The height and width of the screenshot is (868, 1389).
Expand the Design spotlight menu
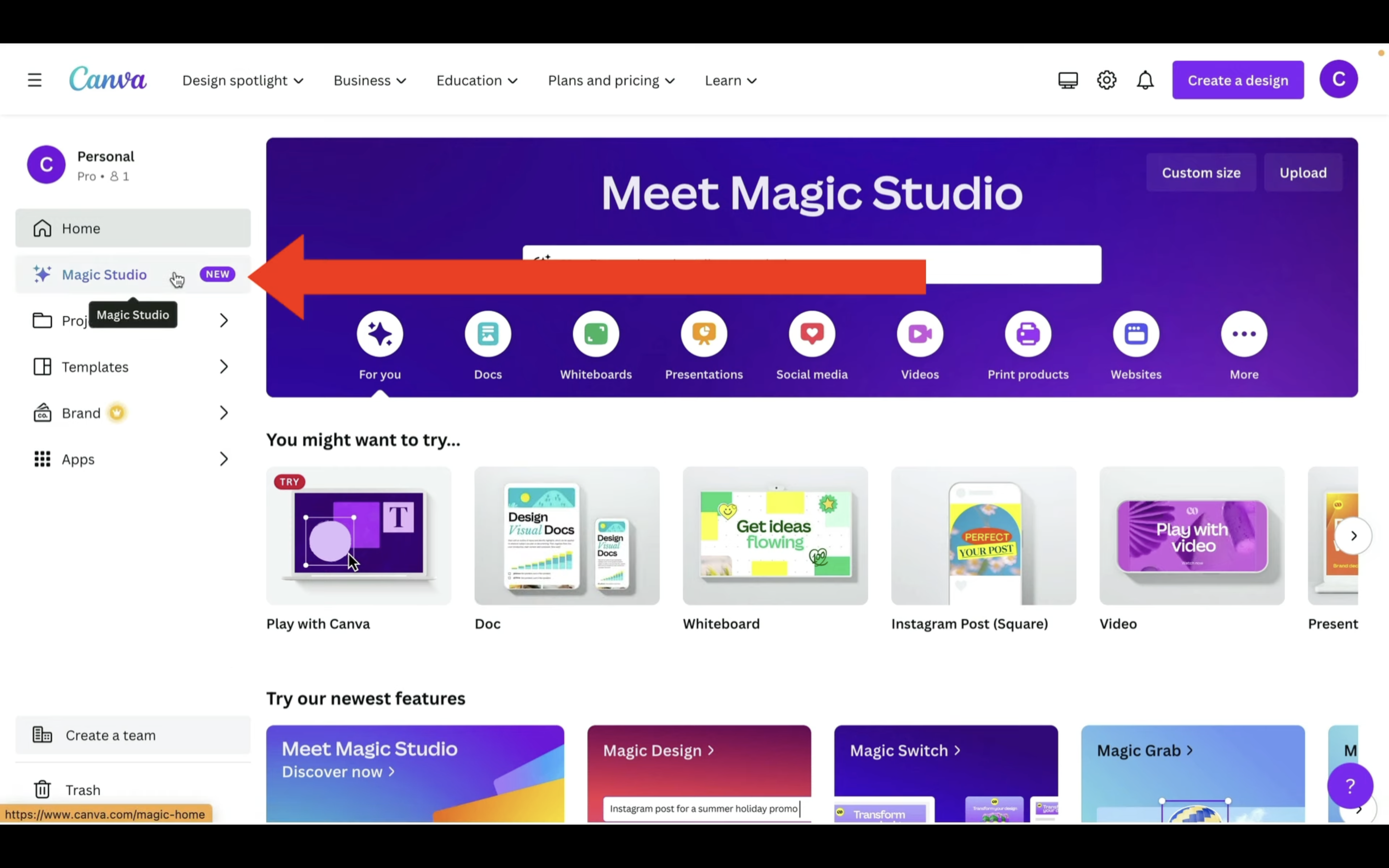243,81
